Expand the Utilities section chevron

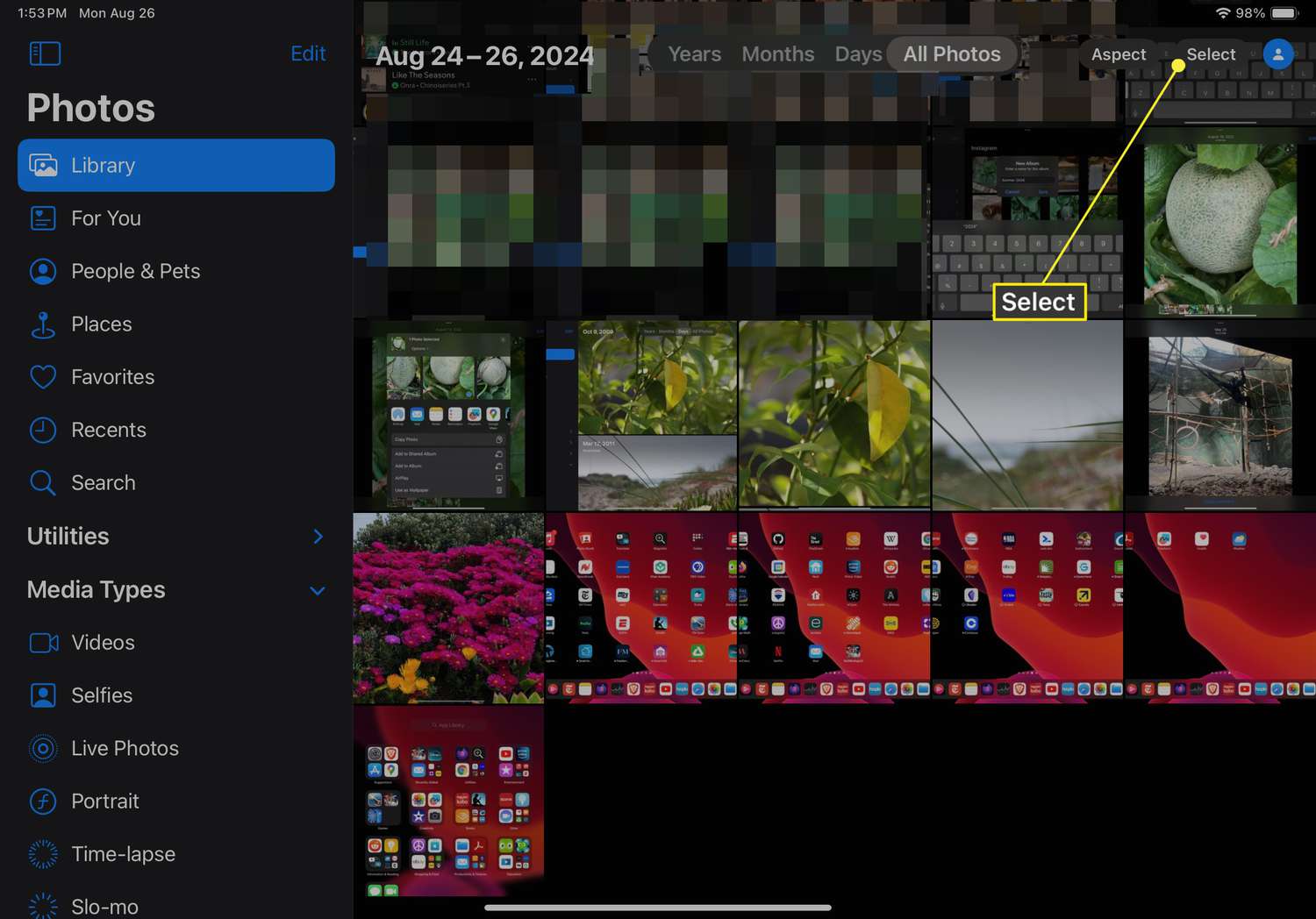click(x=318, y=537)
